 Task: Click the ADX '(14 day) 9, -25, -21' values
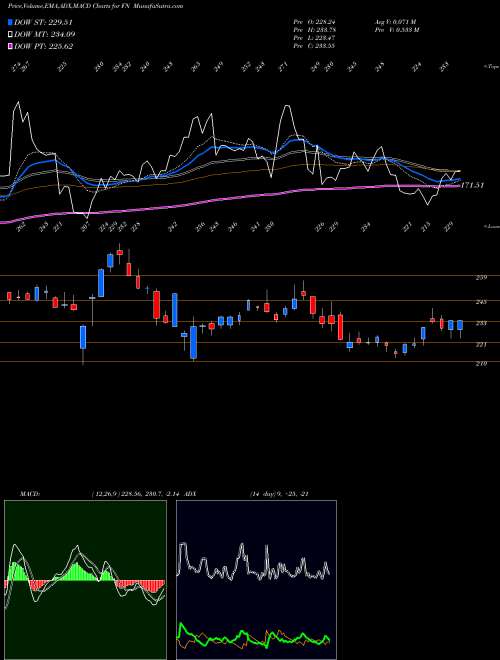click(x=280, y=493)
